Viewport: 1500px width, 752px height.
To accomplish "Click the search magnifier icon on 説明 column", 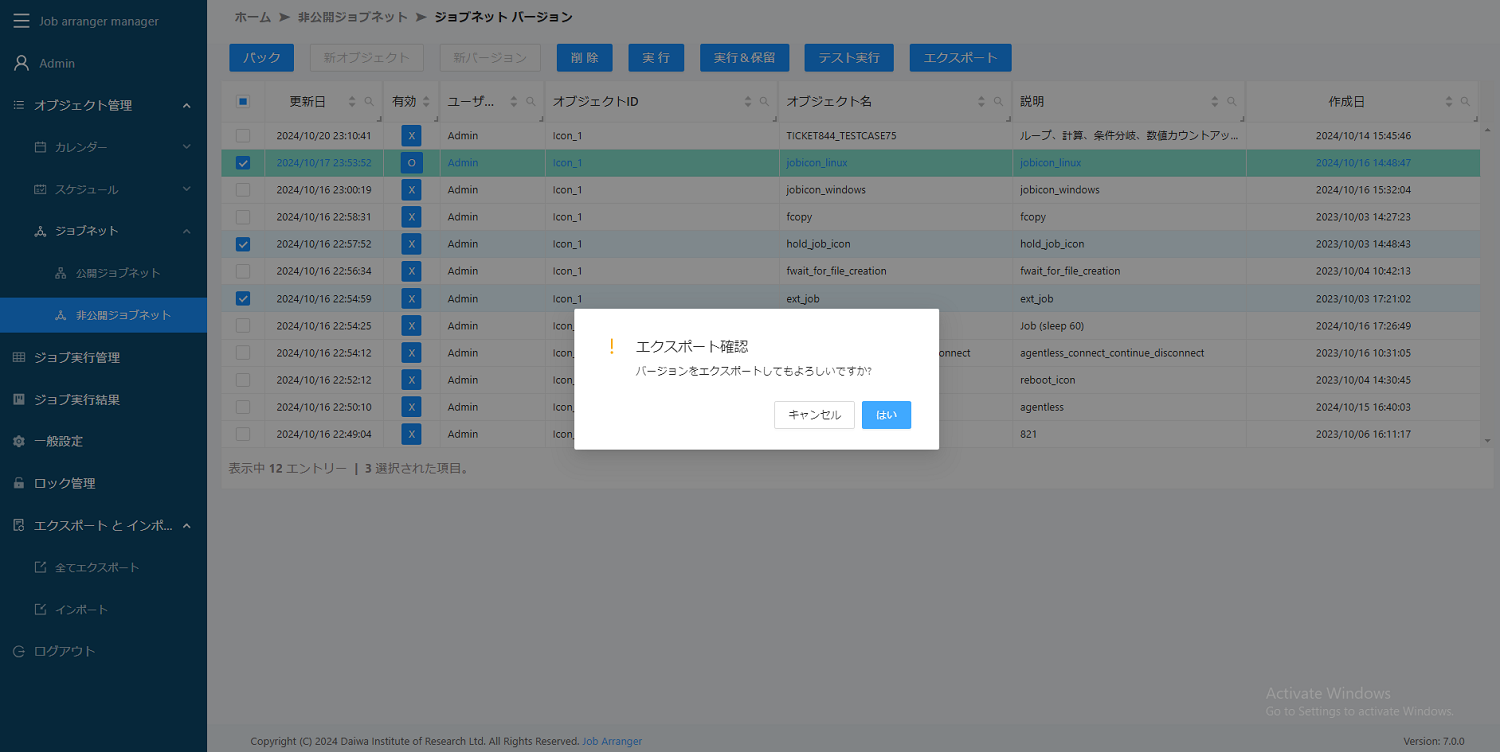I will [x=1230, y=101].
